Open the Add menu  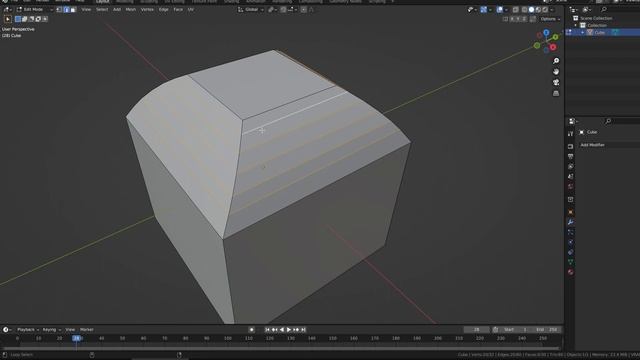pos(117,9)
